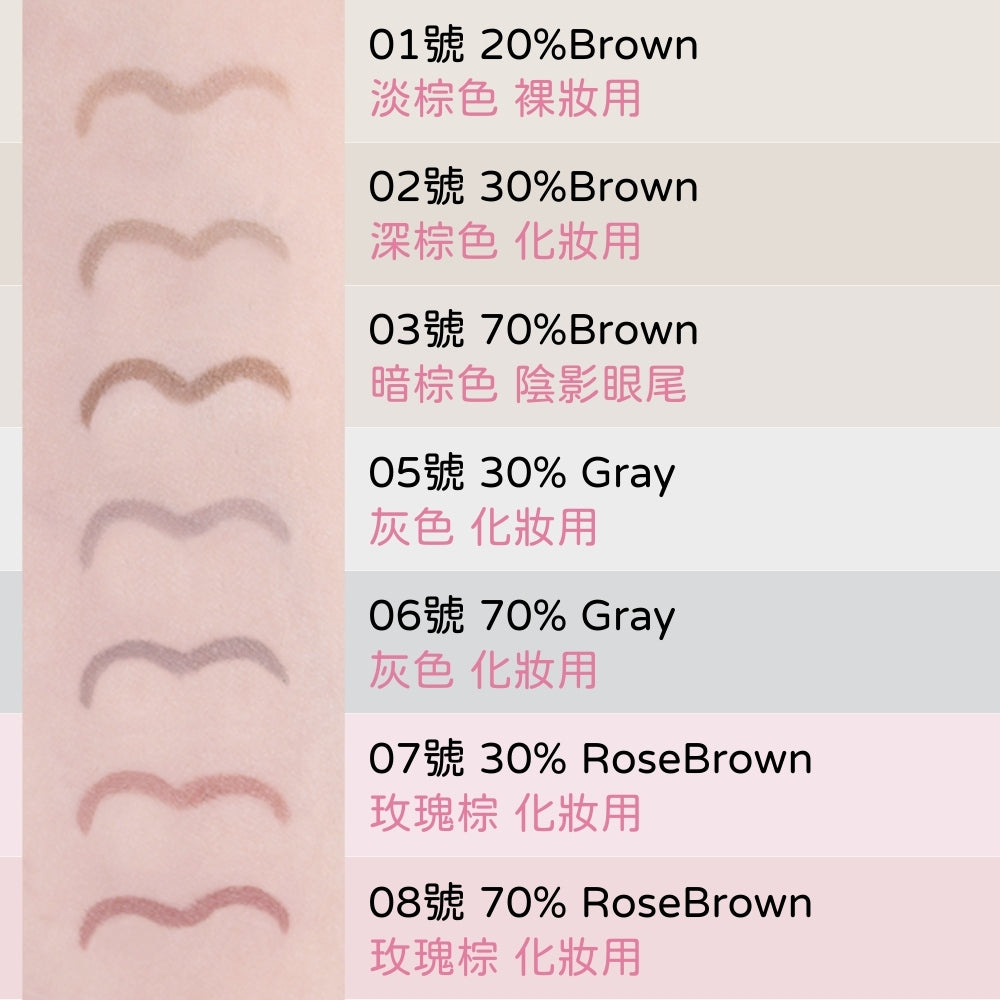Select the "05號 30% Gray" label text
Screen dimensions: 1000x1000
point(521,474)
